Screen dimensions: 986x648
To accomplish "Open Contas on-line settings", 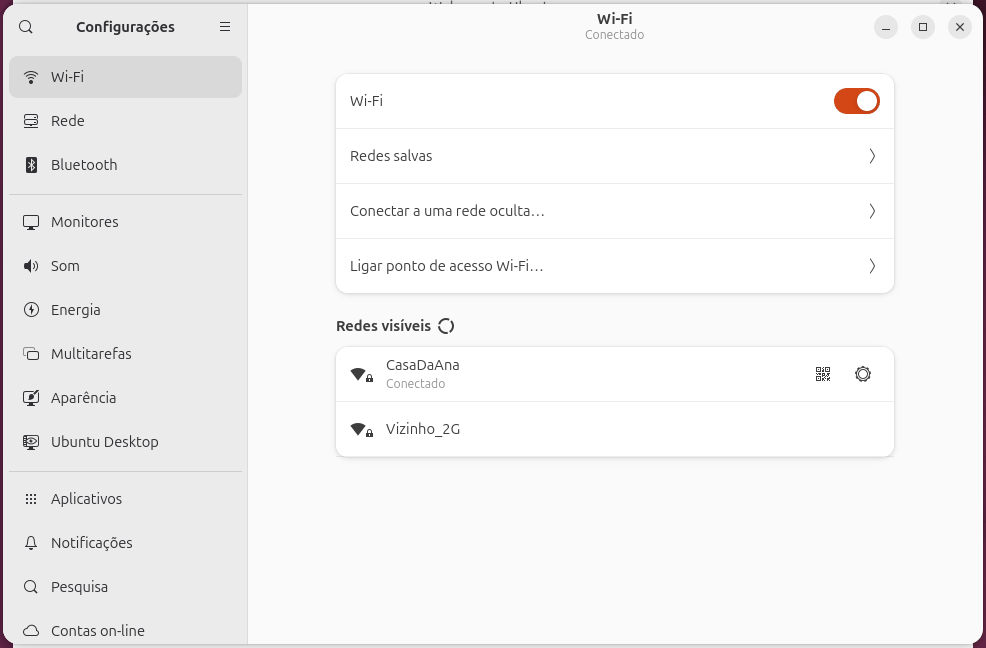I will point(125,631).
